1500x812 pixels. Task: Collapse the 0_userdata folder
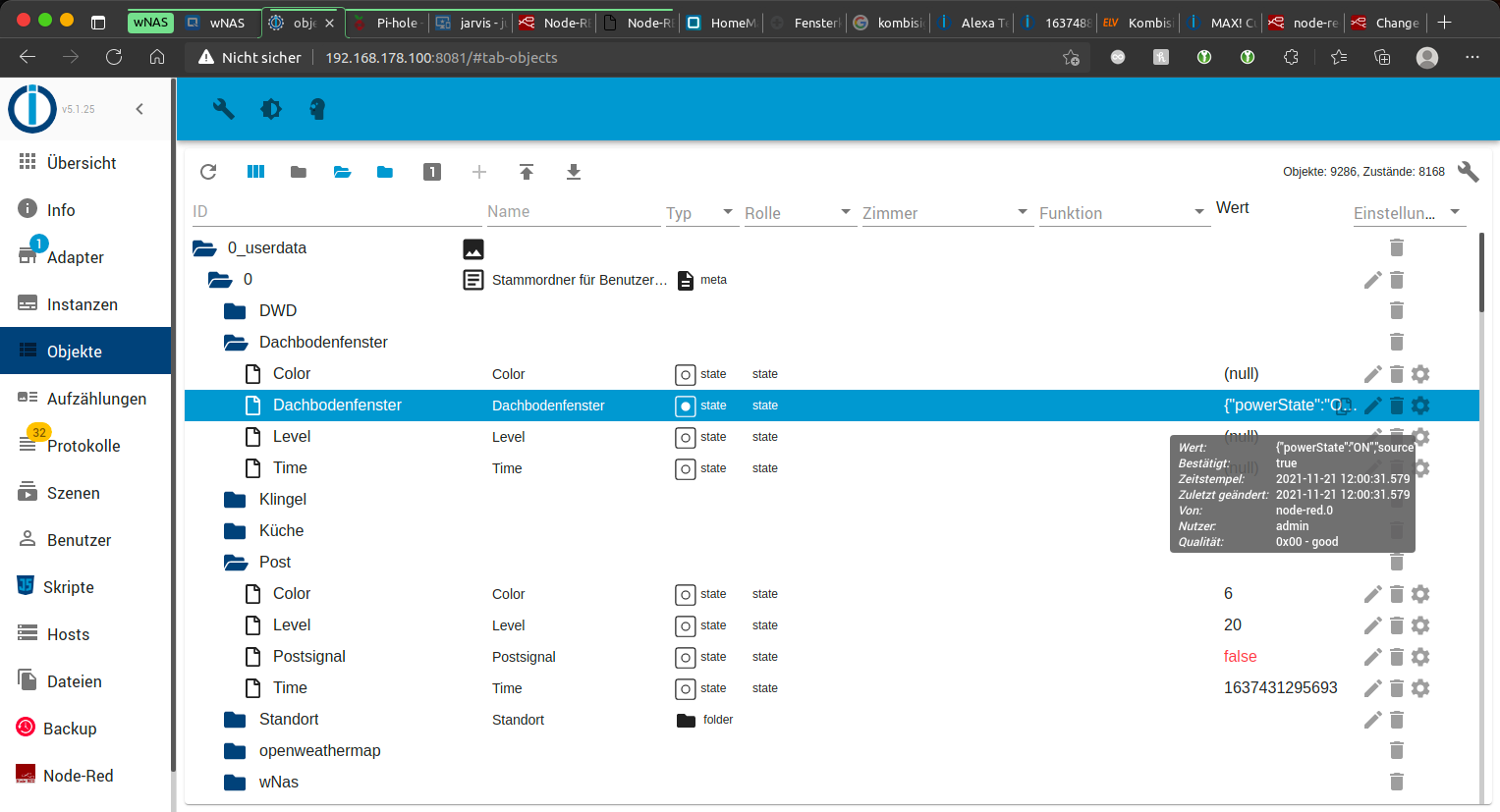(x=204, y=248)
